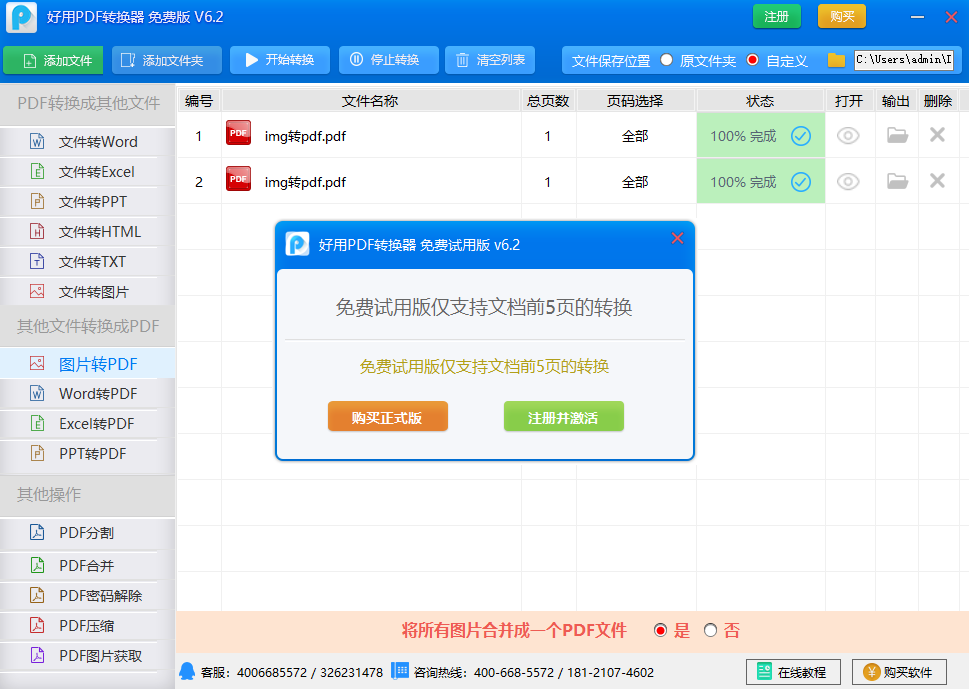
Task: Click 注册并激活 in the dialog
Action: click(564, 417)
